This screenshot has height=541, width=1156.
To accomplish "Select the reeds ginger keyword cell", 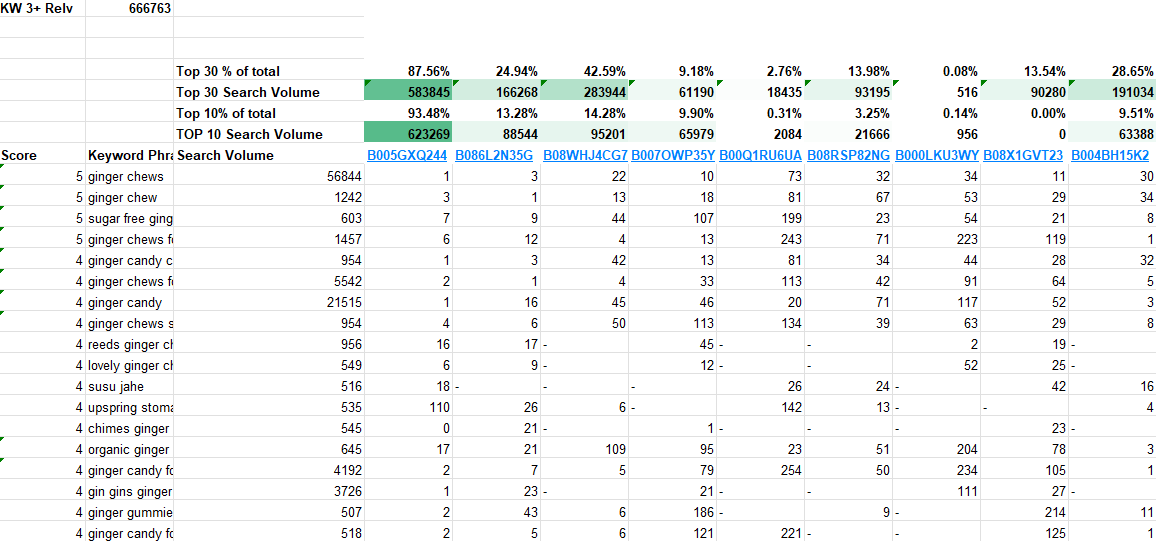I will click(130, 345).
